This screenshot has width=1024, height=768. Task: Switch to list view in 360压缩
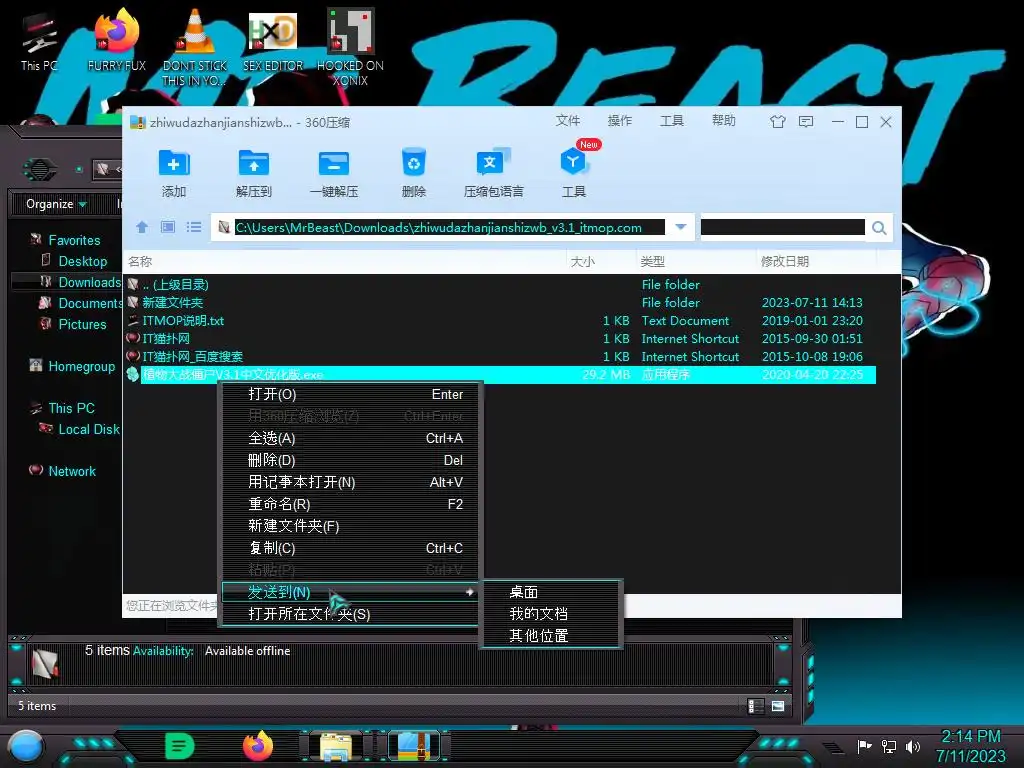(194, 227)
